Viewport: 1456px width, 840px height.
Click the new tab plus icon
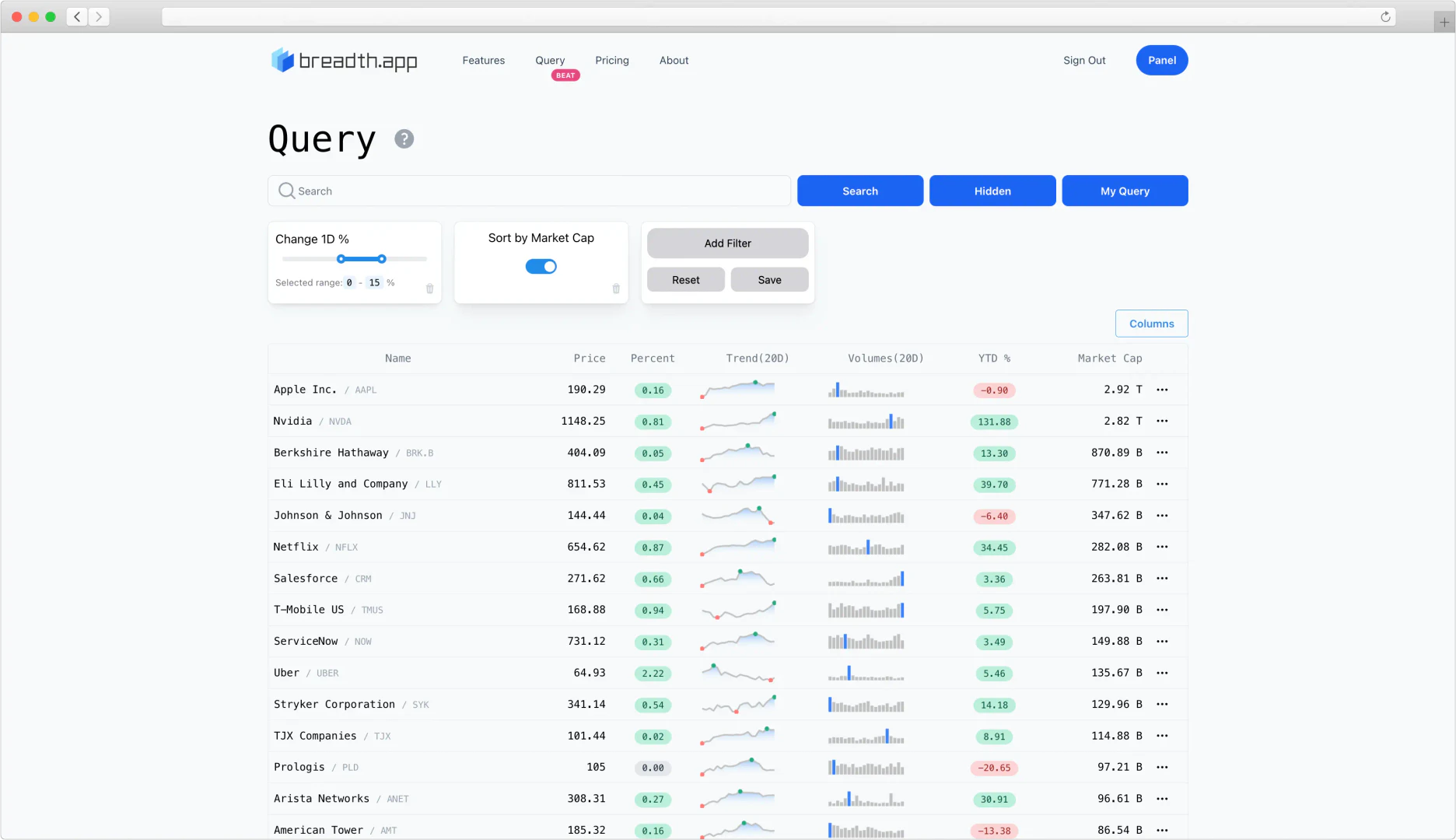pyautogui.click(x=1444, y=22)
